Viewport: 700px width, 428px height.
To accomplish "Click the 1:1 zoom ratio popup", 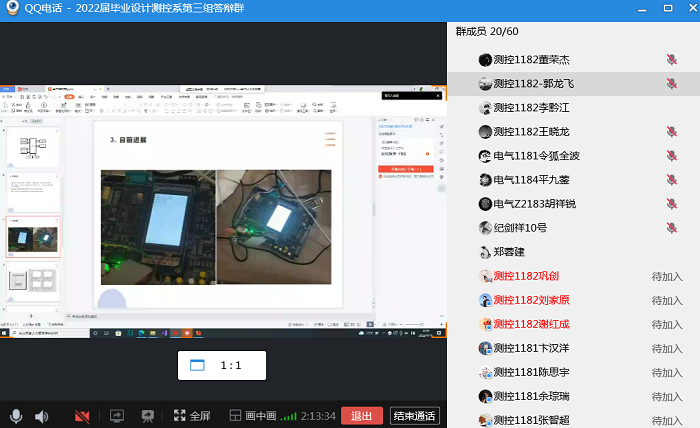I will click(x=222, y=365).
